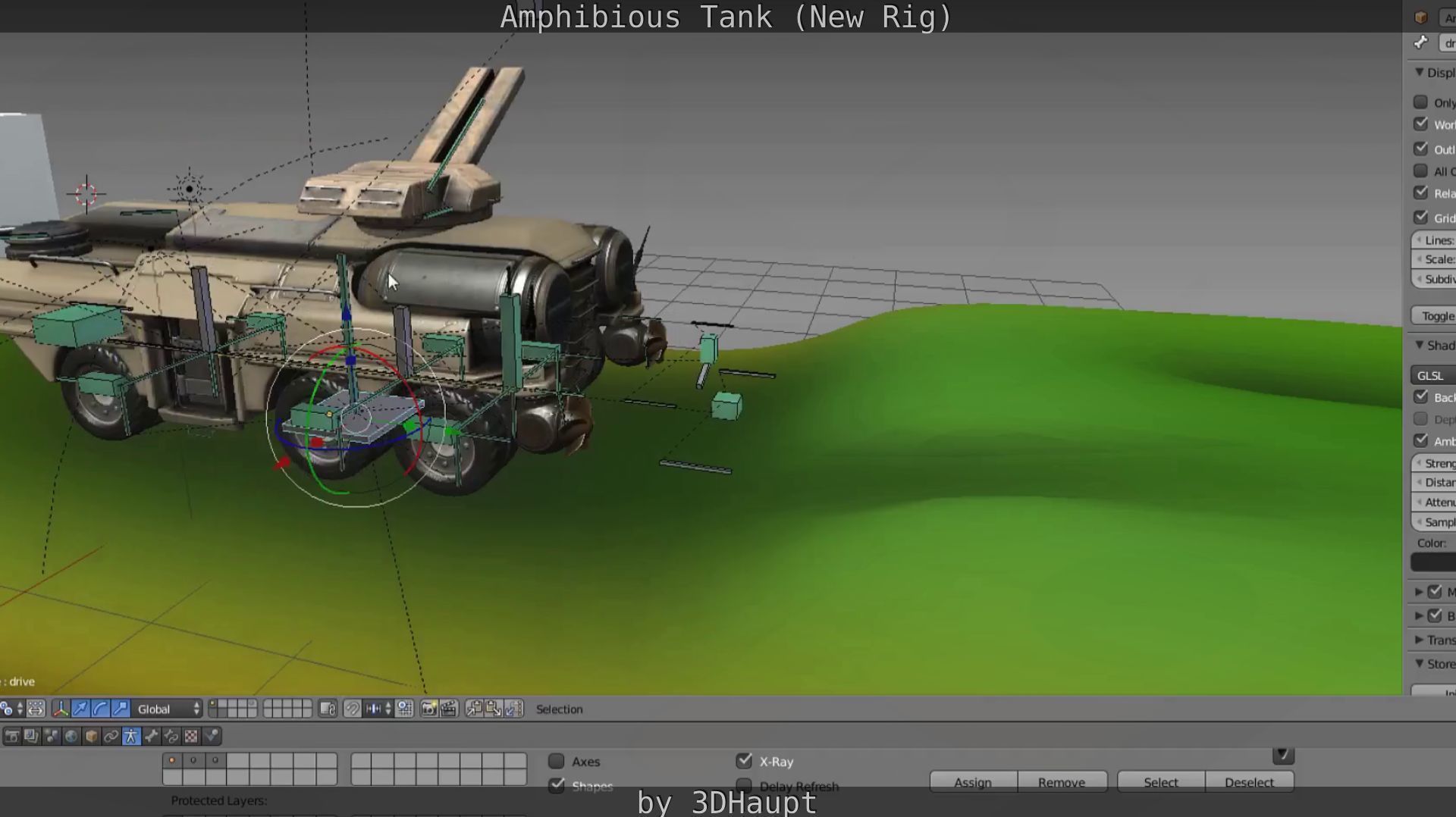The height and width of the screenshot is (817, 1456).
Task: Disable the X-Ray checkbox
Action: [744, 761]
